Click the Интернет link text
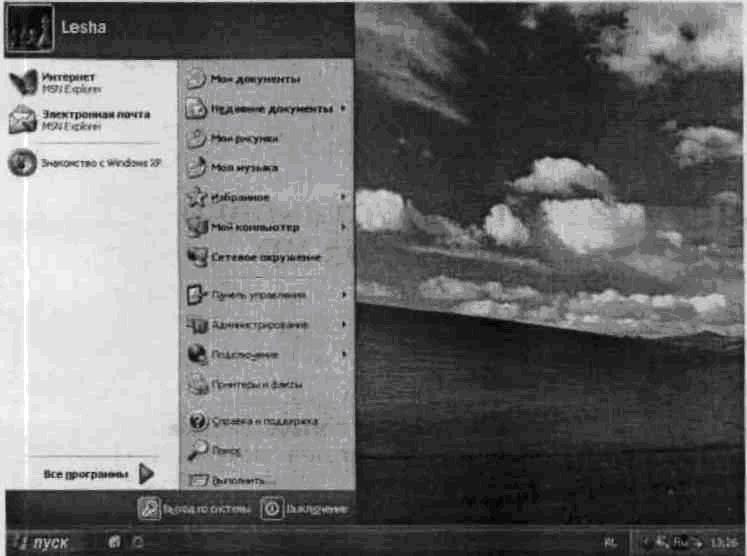This screenshot has width=747, height=556. pos(68,77)
